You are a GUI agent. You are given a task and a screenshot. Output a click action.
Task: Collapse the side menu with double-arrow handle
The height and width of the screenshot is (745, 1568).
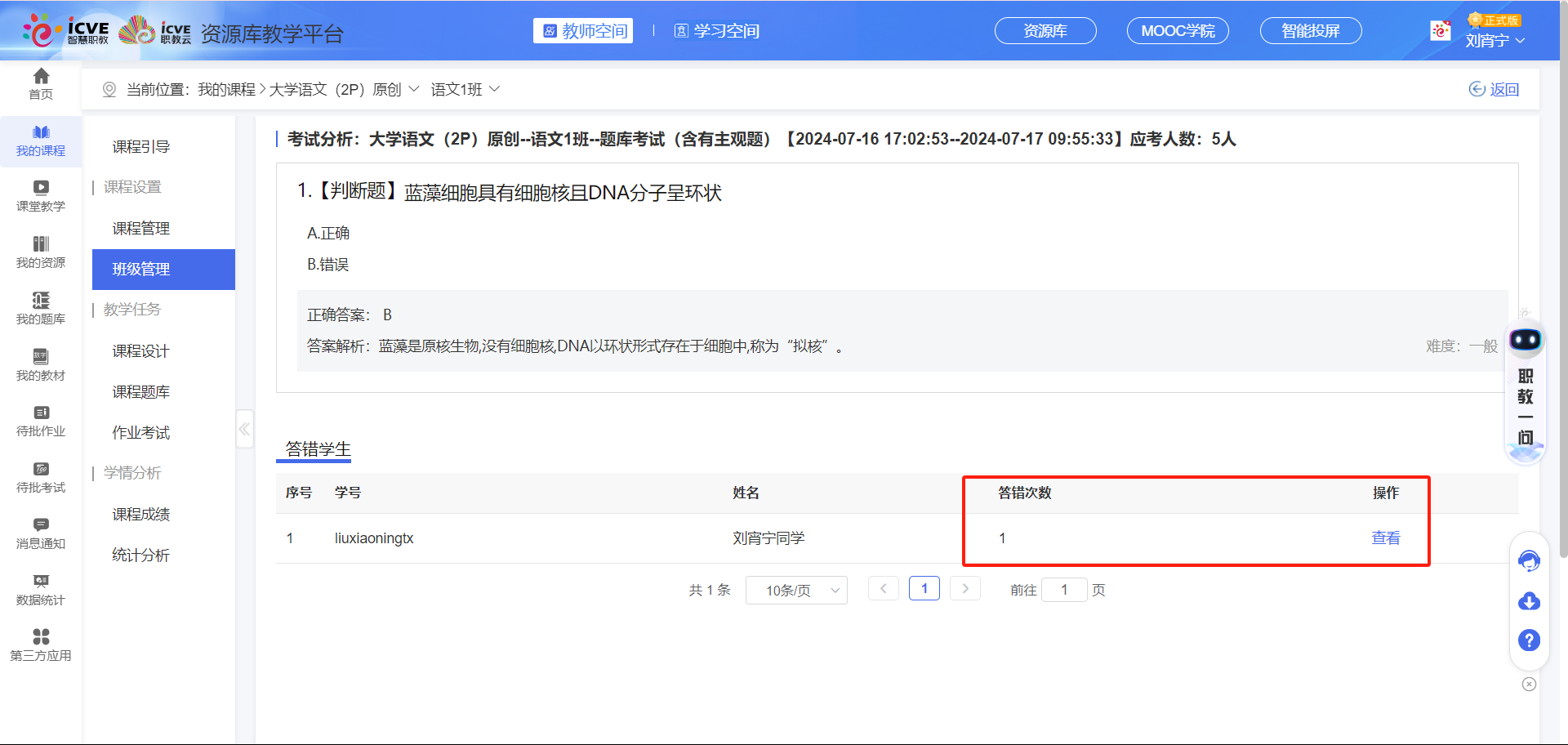click(244, 429)
